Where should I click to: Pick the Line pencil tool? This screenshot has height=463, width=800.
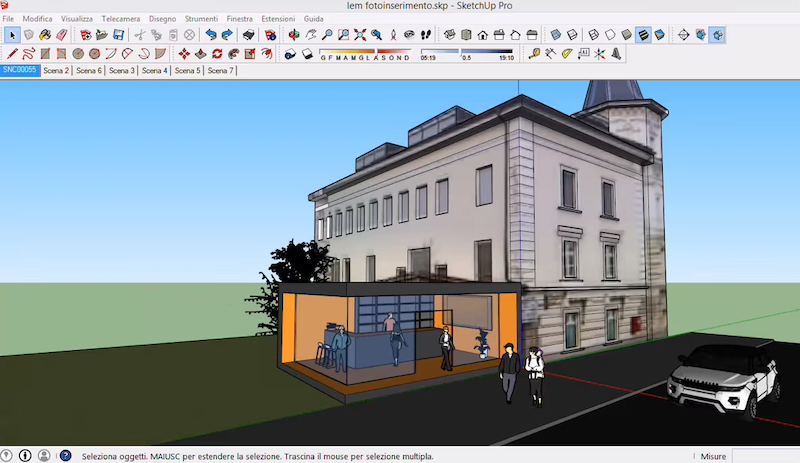[x=12, y=53]
